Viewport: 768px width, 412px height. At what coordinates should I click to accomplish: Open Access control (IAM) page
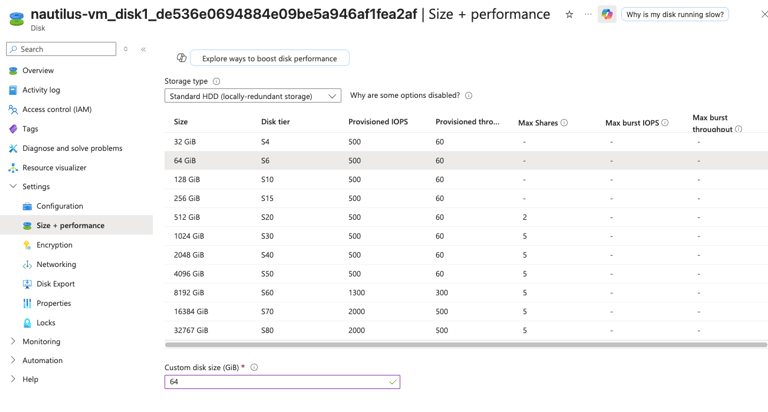click(x=57, y=110)
